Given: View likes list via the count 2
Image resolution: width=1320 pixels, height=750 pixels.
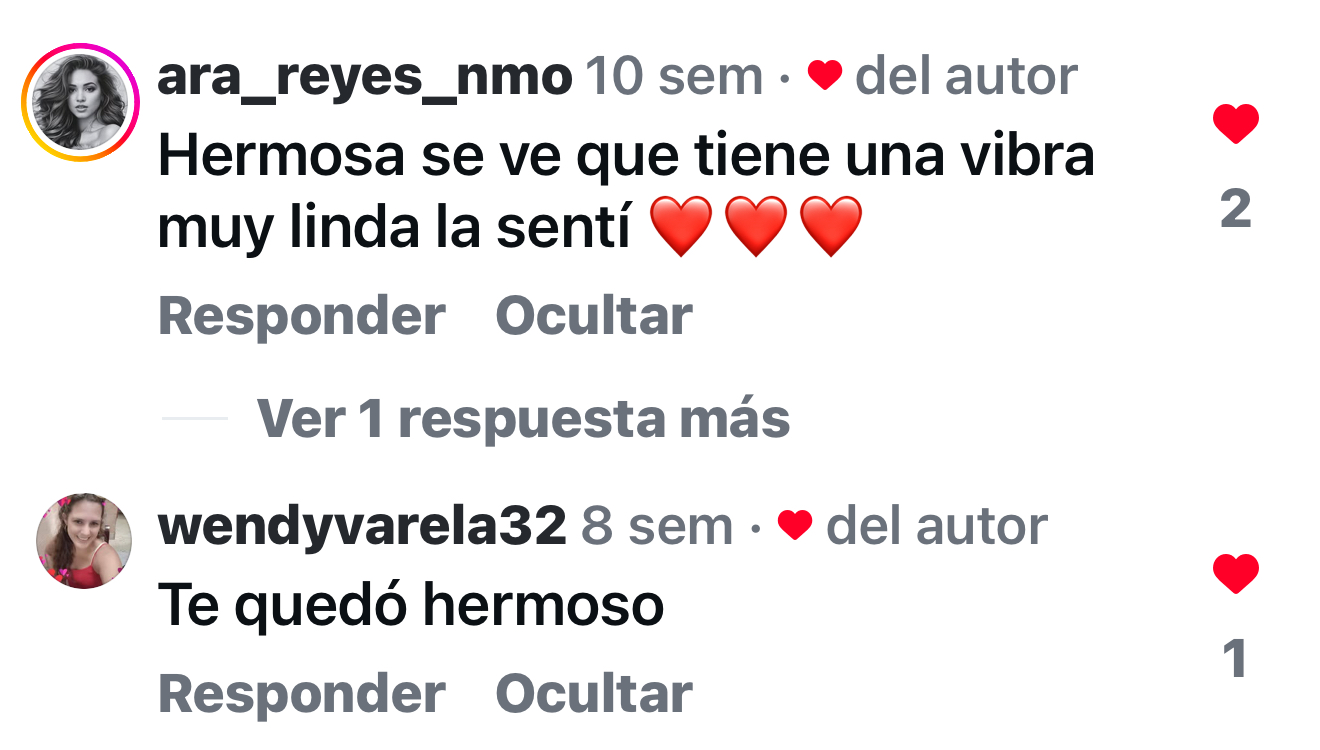Looking at the screenshot, I should click(x=1236, y=209).
